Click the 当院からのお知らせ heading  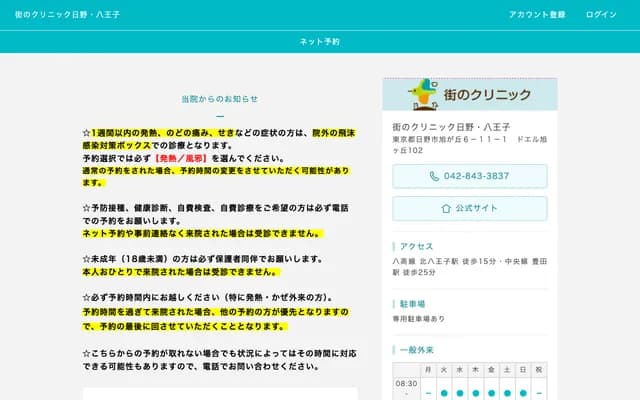tap(219, 99)
